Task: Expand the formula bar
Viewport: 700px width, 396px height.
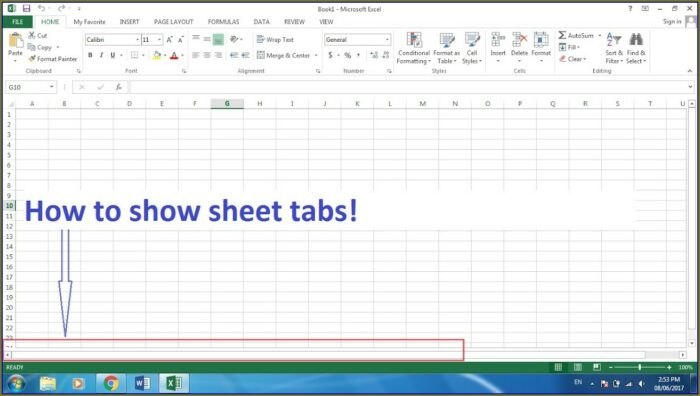Action: (x=691, y=87)
